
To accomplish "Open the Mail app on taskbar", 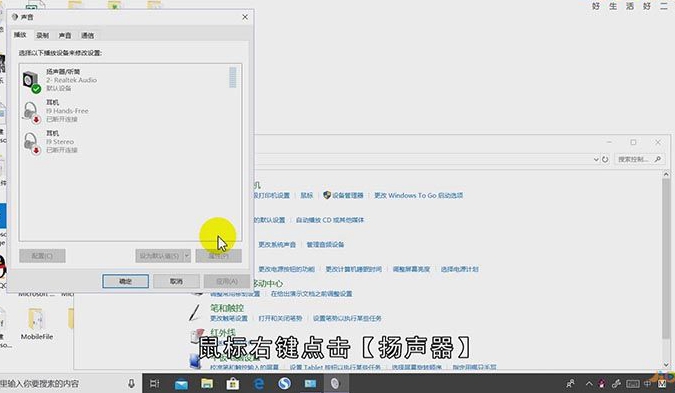I will (x=181, y=384).
